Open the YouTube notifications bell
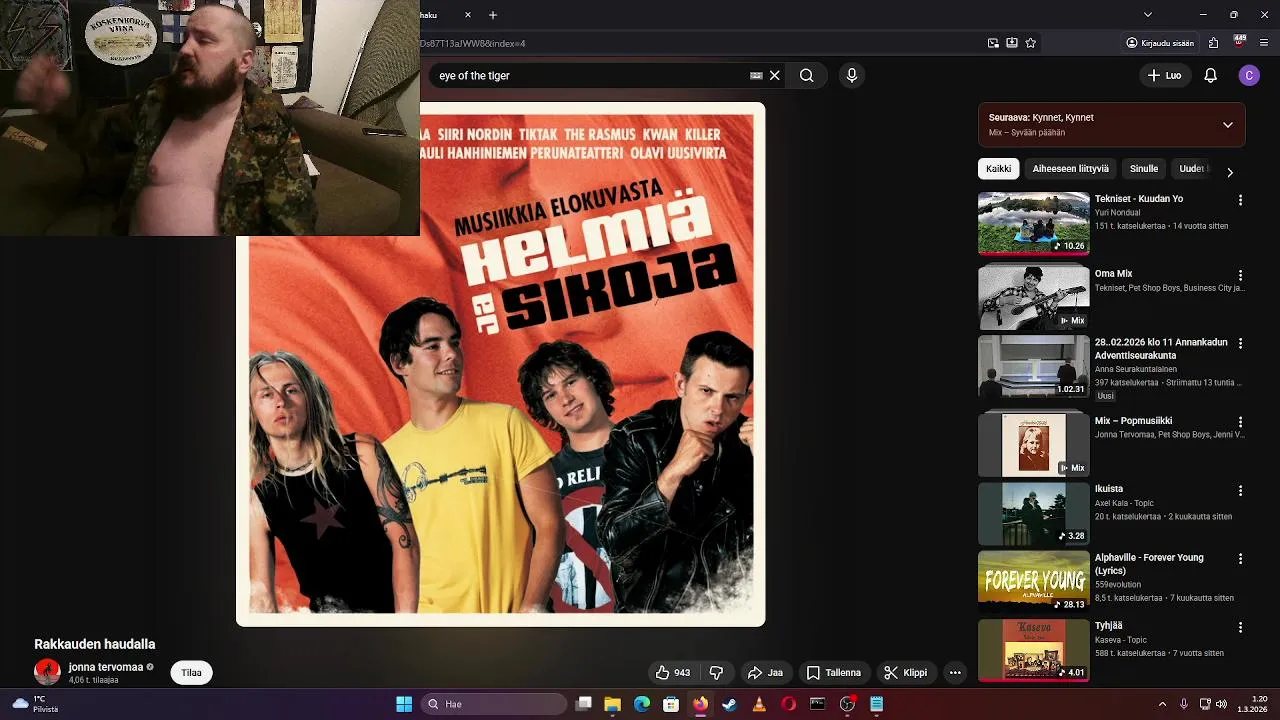Image resolution: width=1280 pixels, height=720 pixels. [1210, 75]
